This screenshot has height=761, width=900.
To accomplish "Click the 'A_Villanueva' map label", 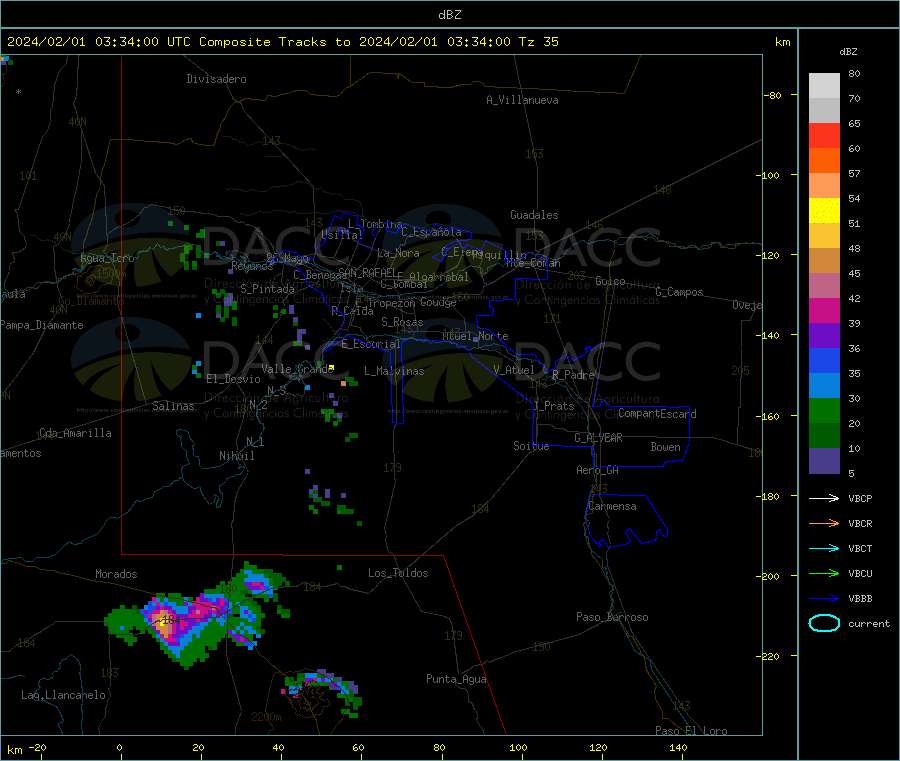I will [x=522, y=100].
